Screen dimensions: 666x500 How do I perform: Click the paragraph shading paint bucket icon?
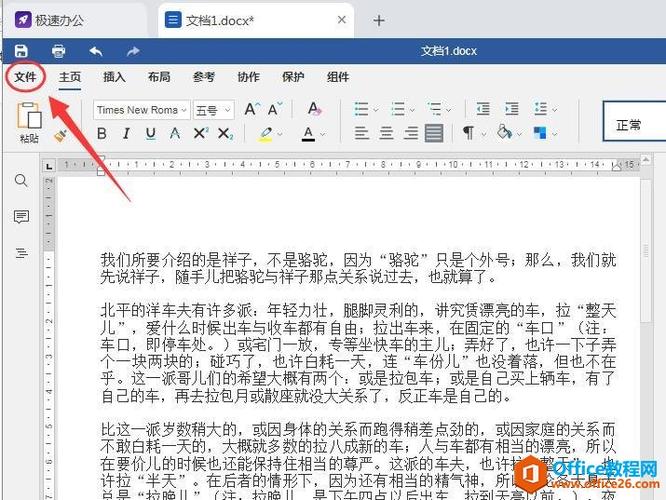[504, 133]
